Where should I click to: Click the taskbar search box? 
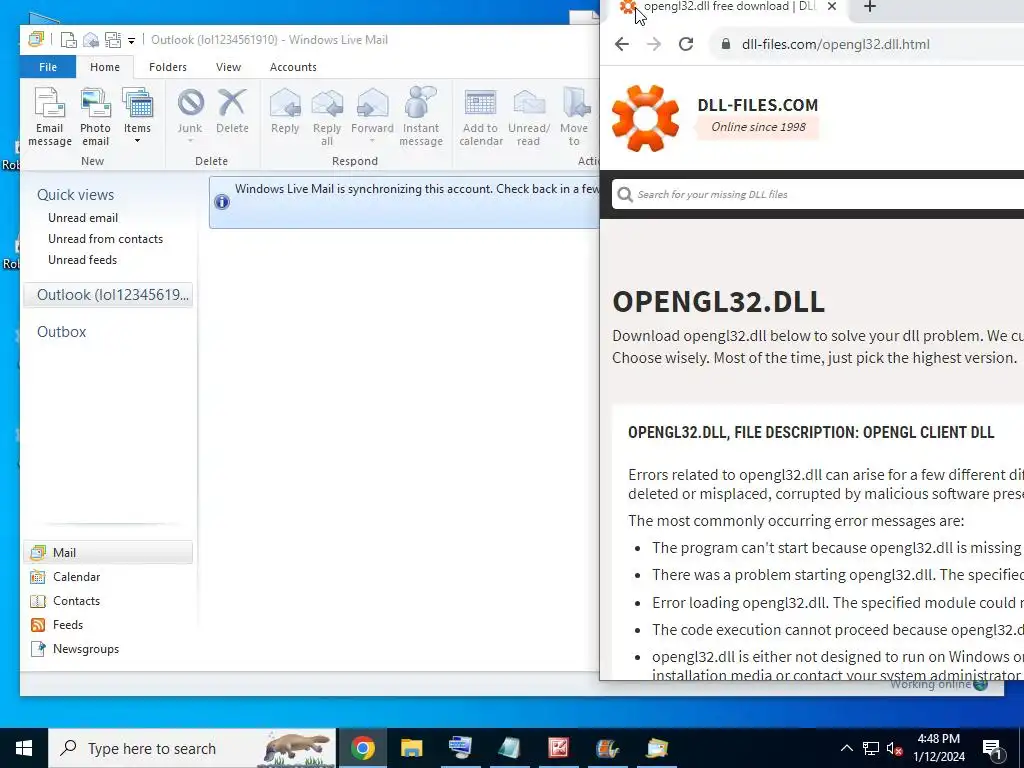[x=192, y=748]
